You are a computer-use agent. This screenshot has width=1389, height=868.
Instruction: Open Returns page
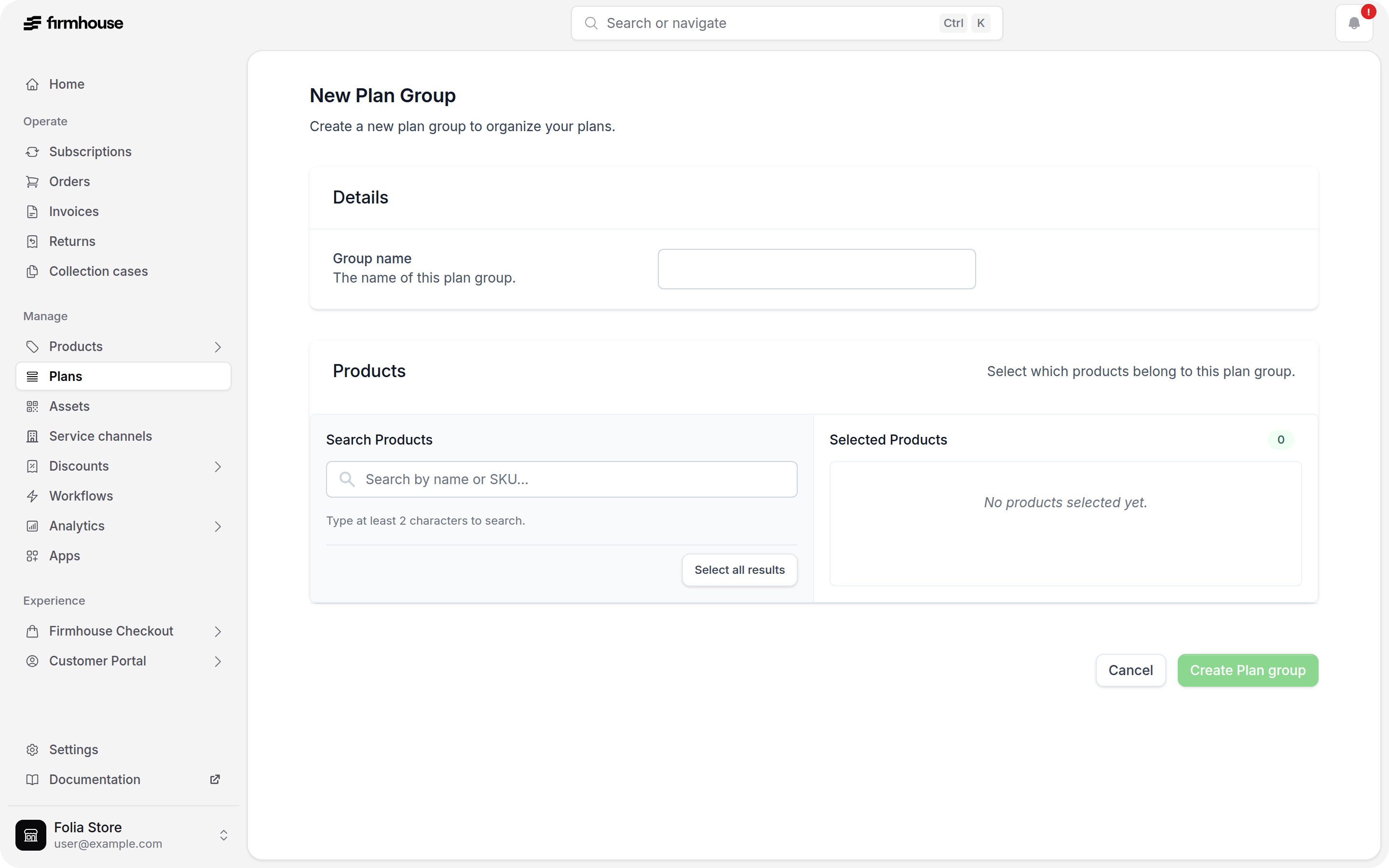coord(123,241)
